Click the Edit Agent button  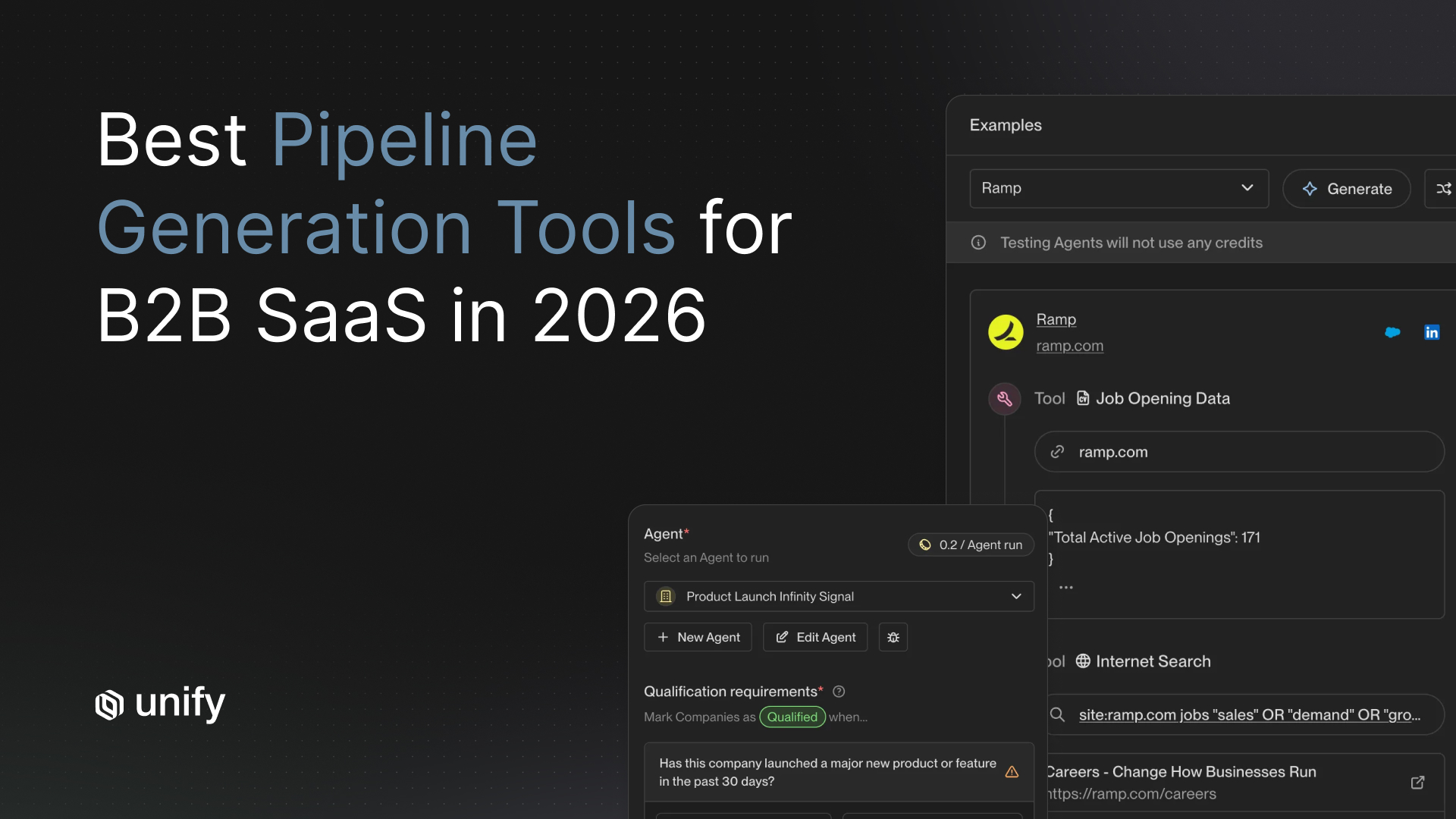815,637
